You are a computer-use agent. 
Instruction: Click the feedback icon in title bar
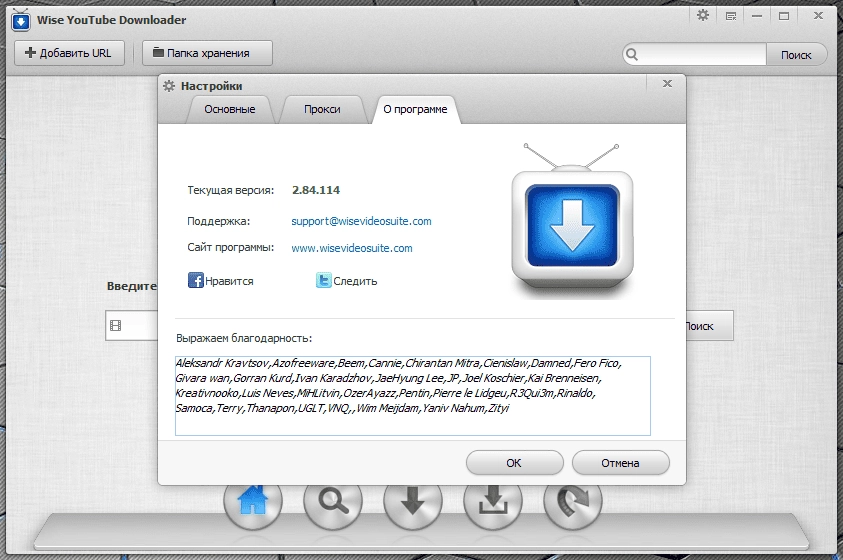731,16
